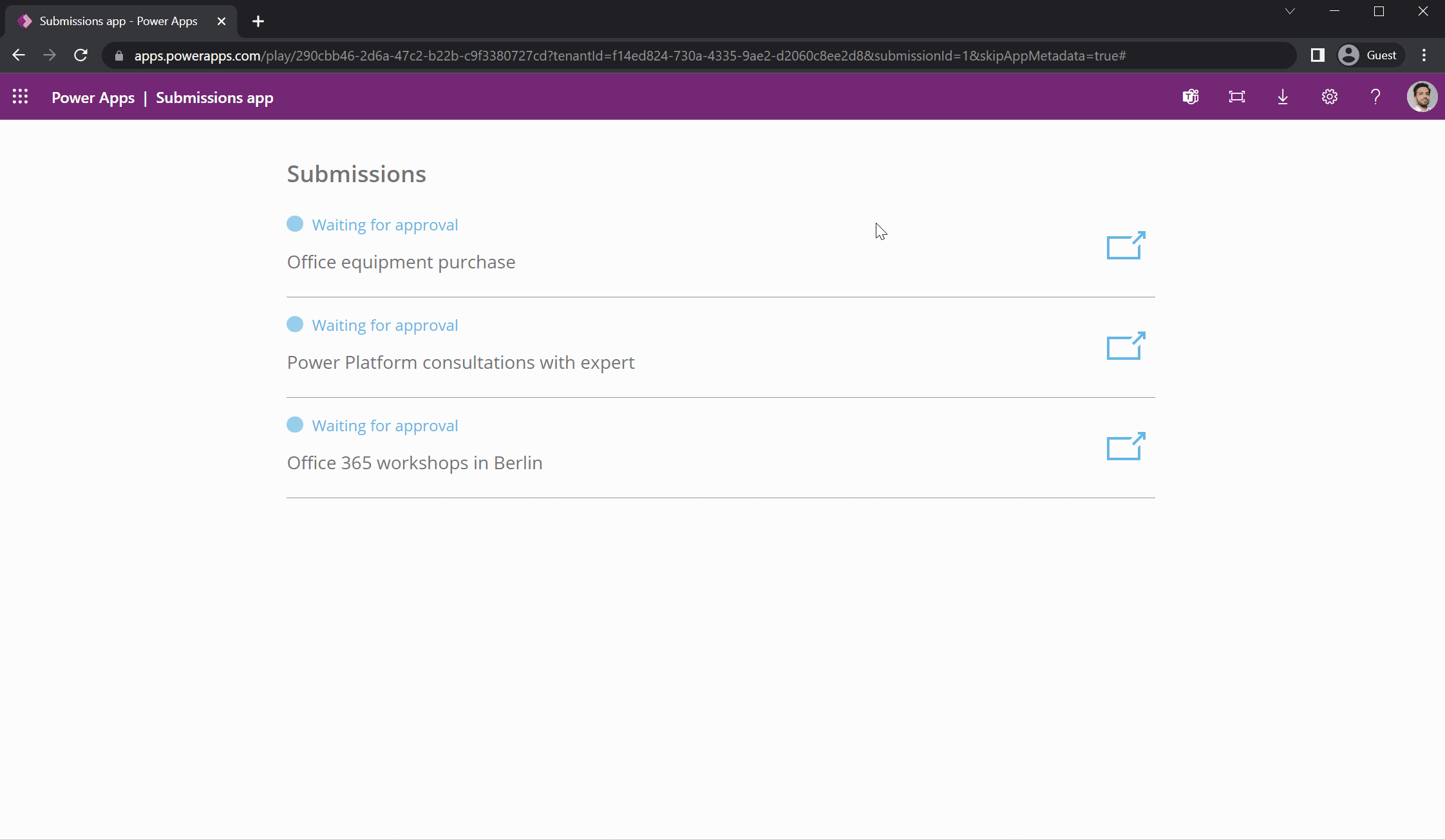Image resolution: width=1445 pixels, height=840 pixels.
Task: Click the Power Apps header link
Action: tap(93, 98)
